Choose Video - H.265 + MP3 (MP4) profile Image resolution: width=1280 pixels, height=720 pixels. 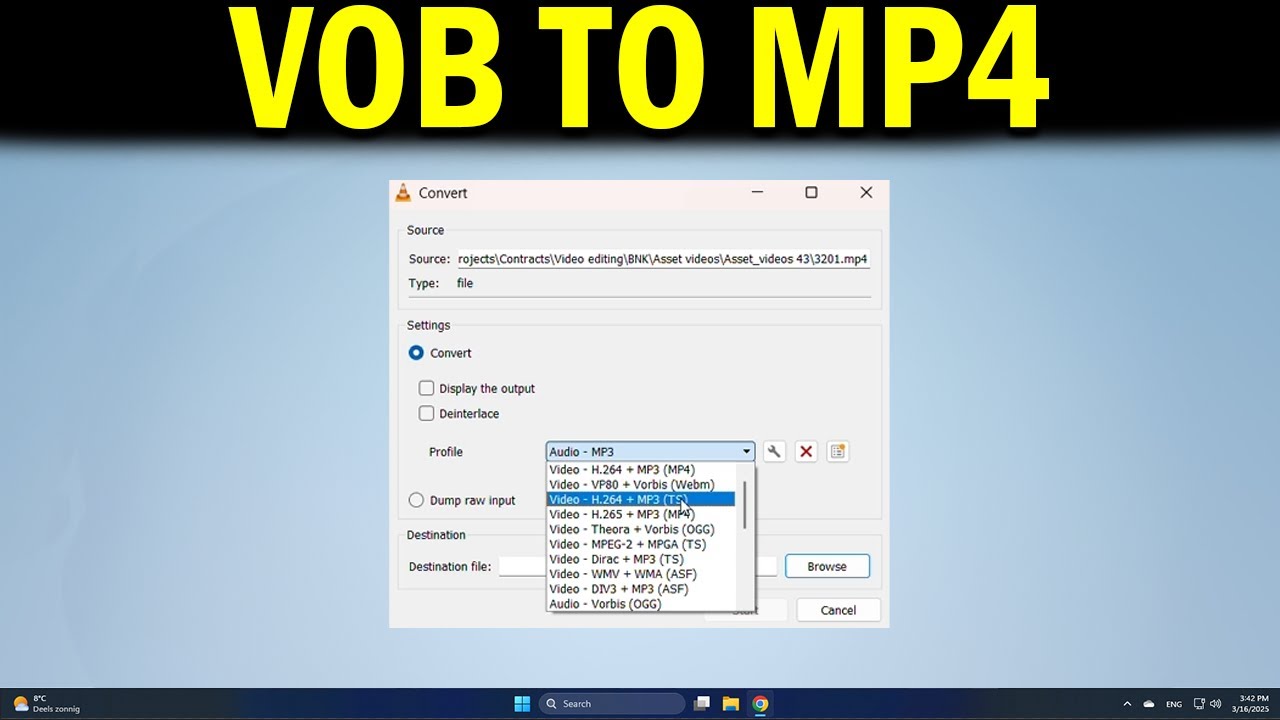pos(641,514)
